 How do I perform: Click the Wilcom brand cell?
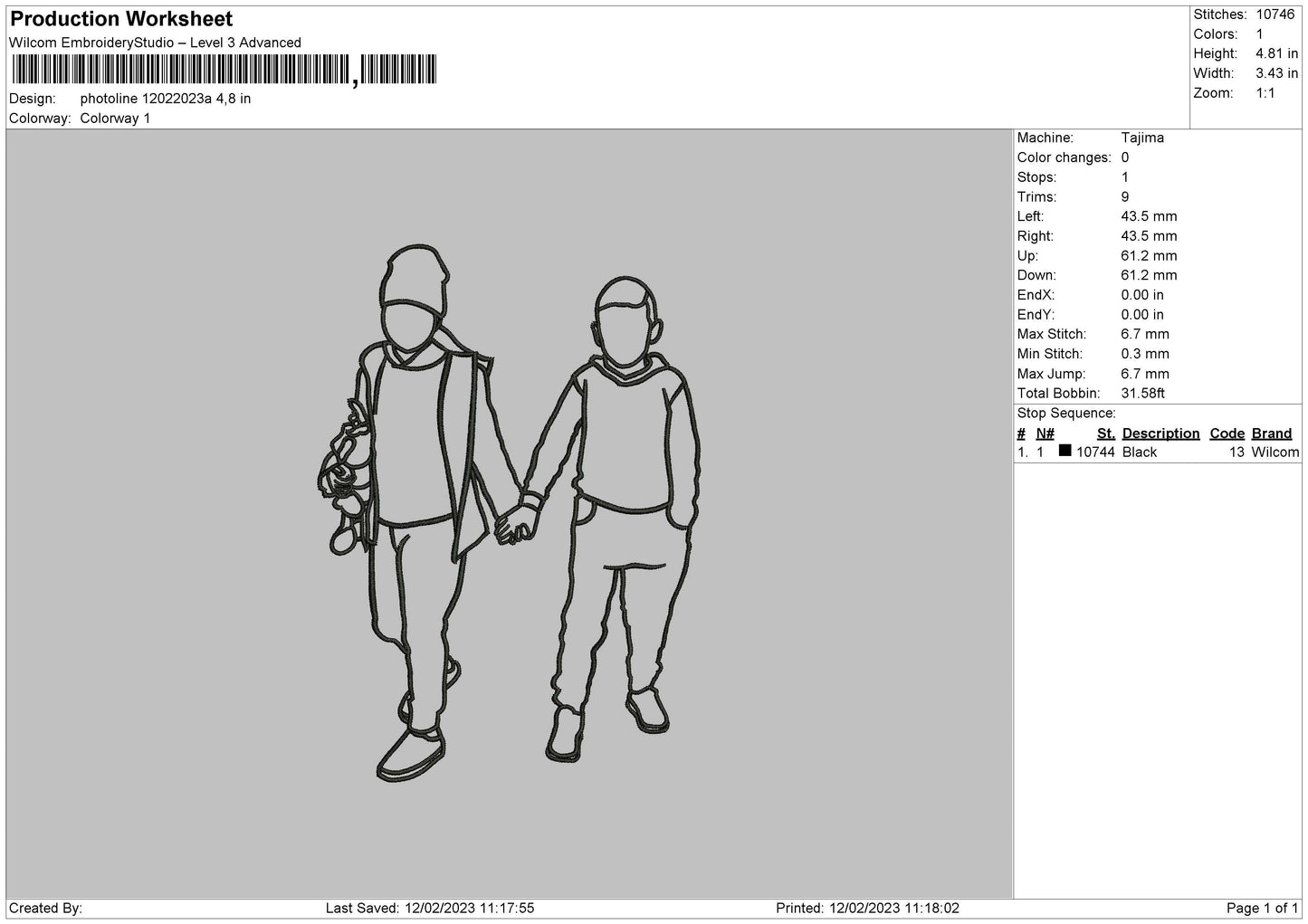pyautogui.click(x=1275, y=452)
